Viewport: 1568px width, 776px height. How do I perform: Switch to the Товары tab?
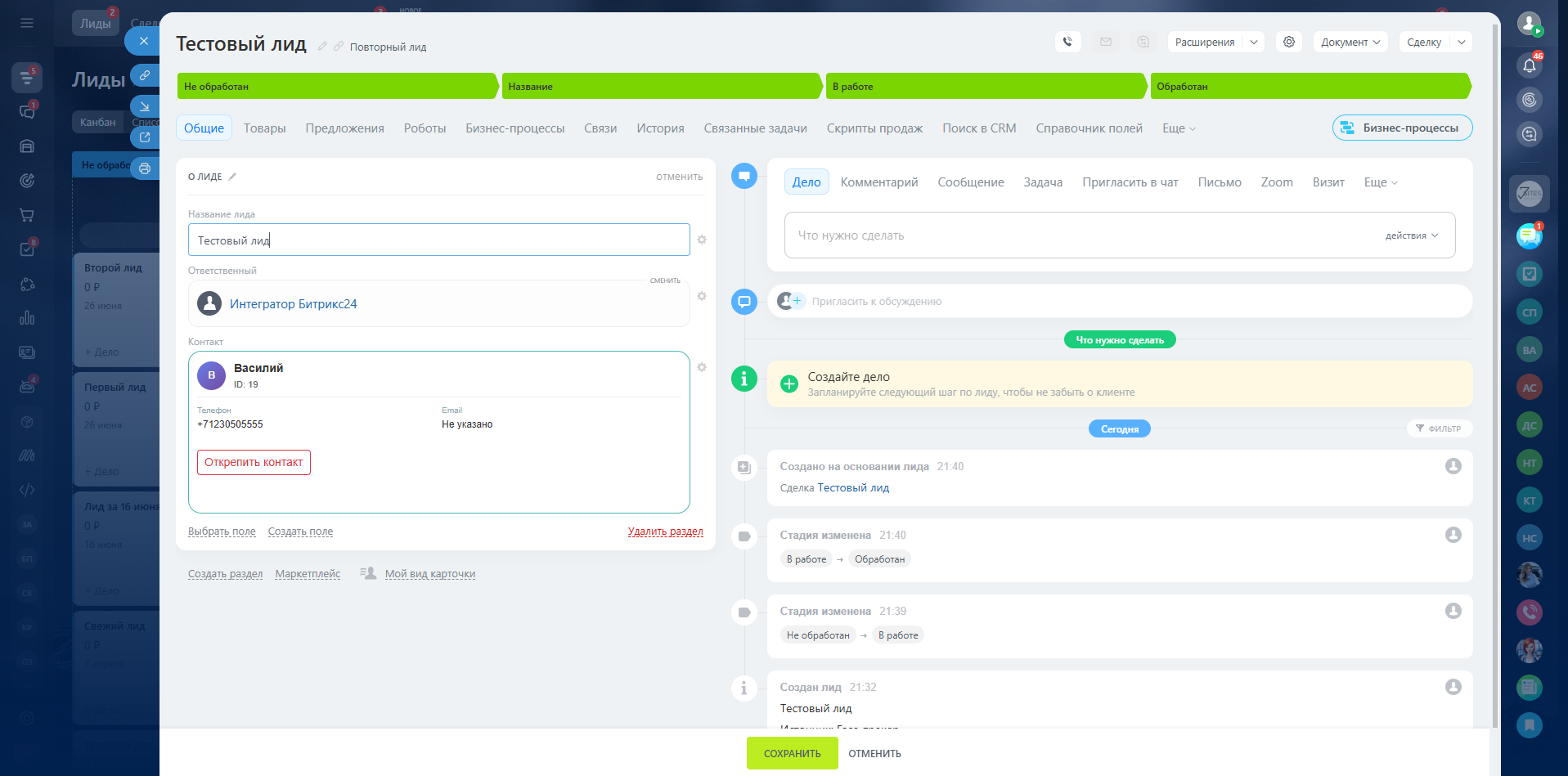click(x=264, y=128)
